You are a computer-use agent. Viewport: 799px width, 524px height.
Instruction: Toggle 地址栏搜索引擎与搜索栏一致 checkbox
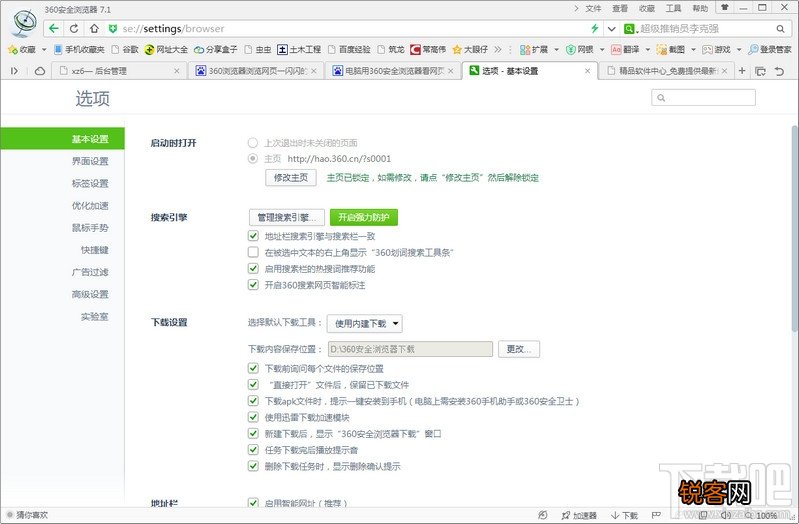253,236
